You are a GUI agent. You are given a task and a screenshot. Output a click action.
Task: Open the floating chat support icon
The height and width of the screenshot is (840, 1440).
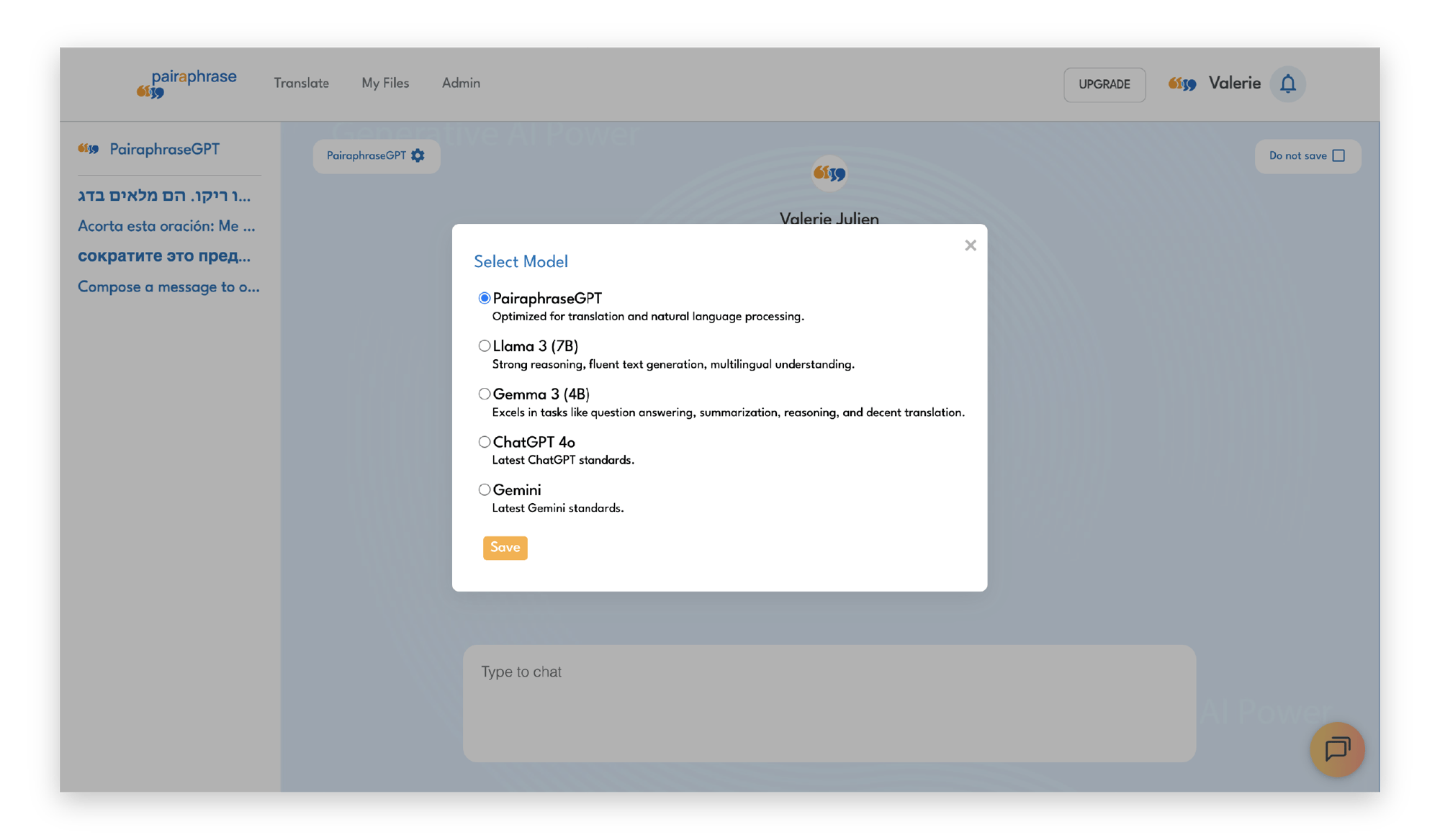(x=1337, y=749)
